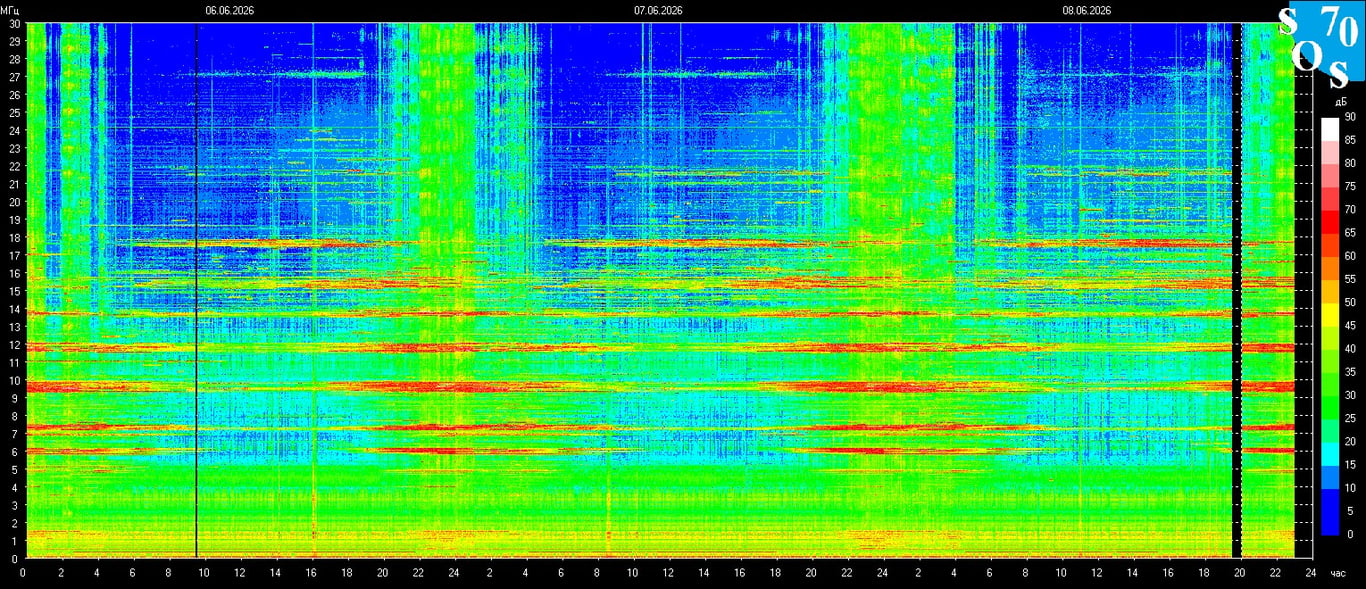
Task: Click the 21 MHz label on frequency axis
Action: click(x=14, y=184)
